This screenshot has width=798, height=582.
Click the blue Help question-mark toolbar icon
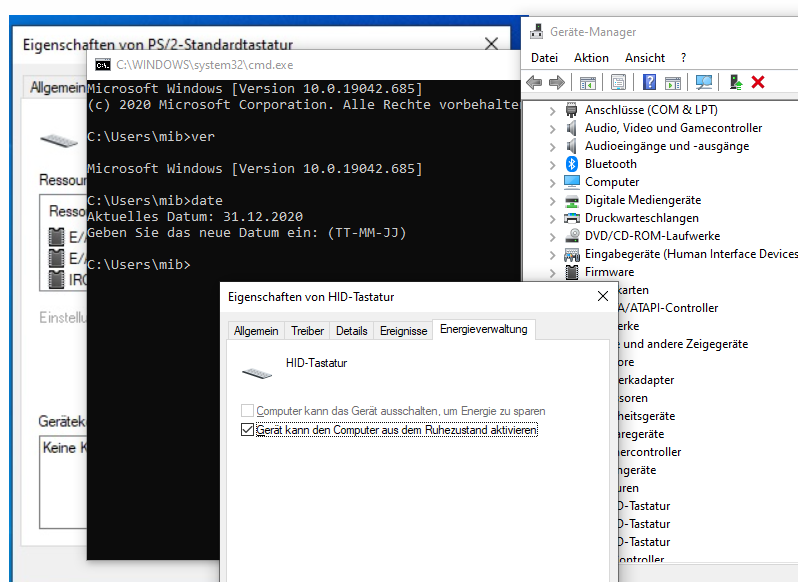pyautogui.click(x=649, y=82)
